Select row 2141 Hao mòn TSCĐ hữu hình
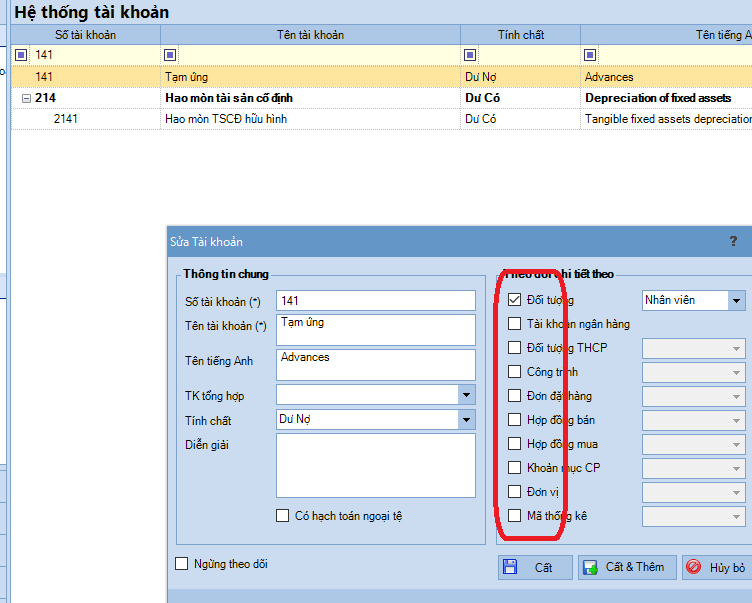The width and height of the screenshot is (752, 603). [381, 119]
